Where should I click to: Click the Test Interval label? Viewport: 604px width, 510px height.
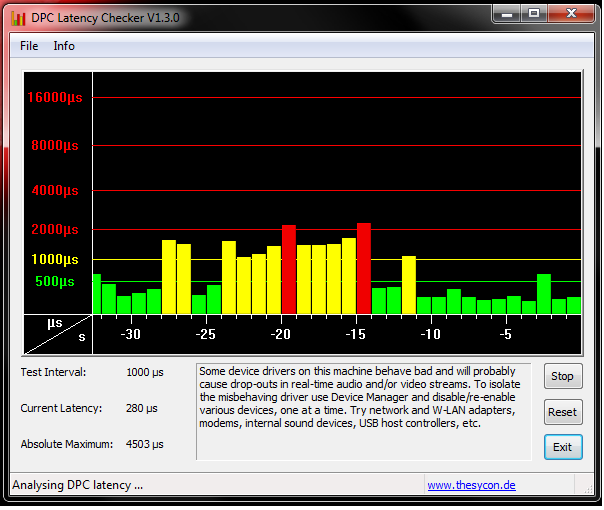point(54,372)
